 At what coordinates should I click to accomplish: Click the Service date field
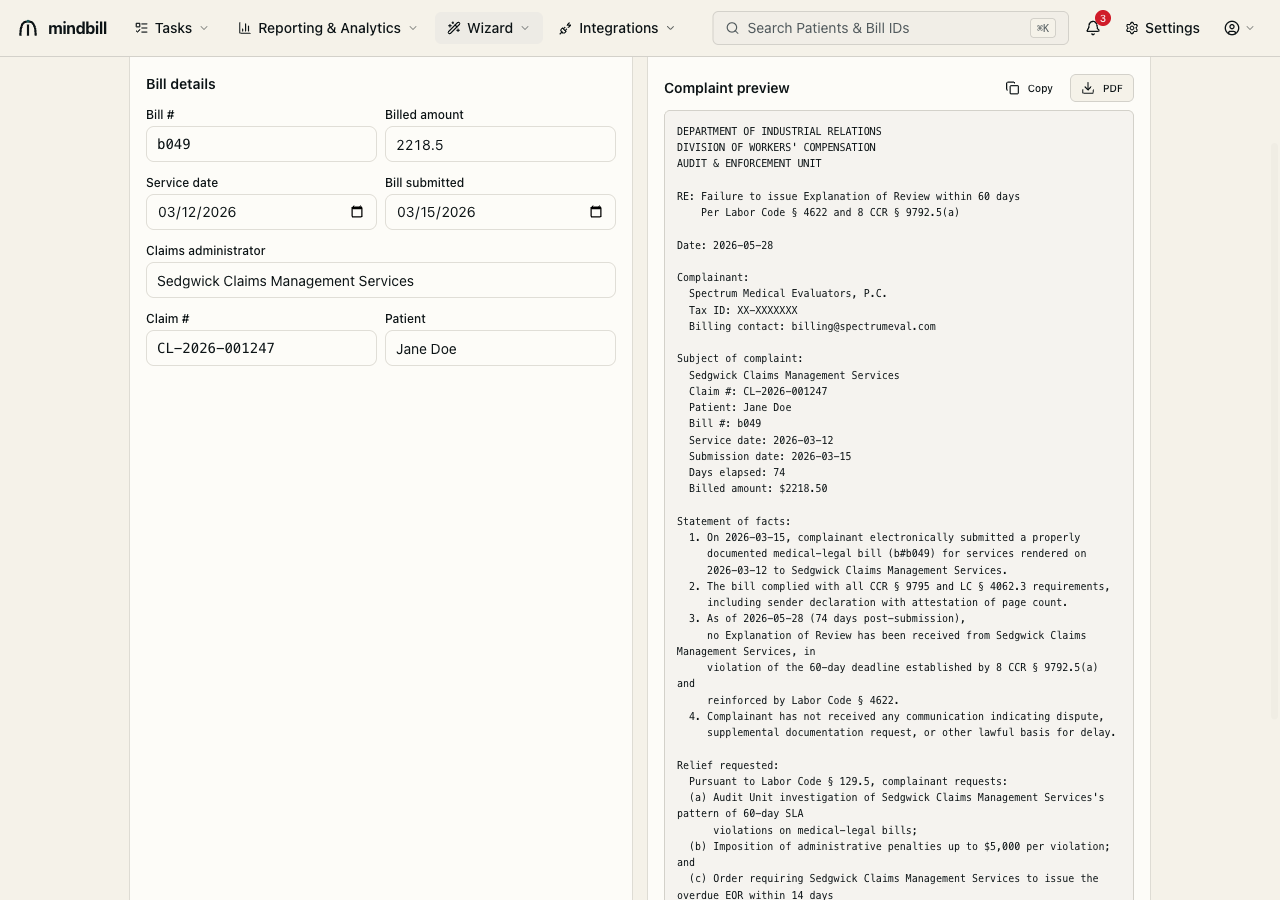(x=261, y=212)
